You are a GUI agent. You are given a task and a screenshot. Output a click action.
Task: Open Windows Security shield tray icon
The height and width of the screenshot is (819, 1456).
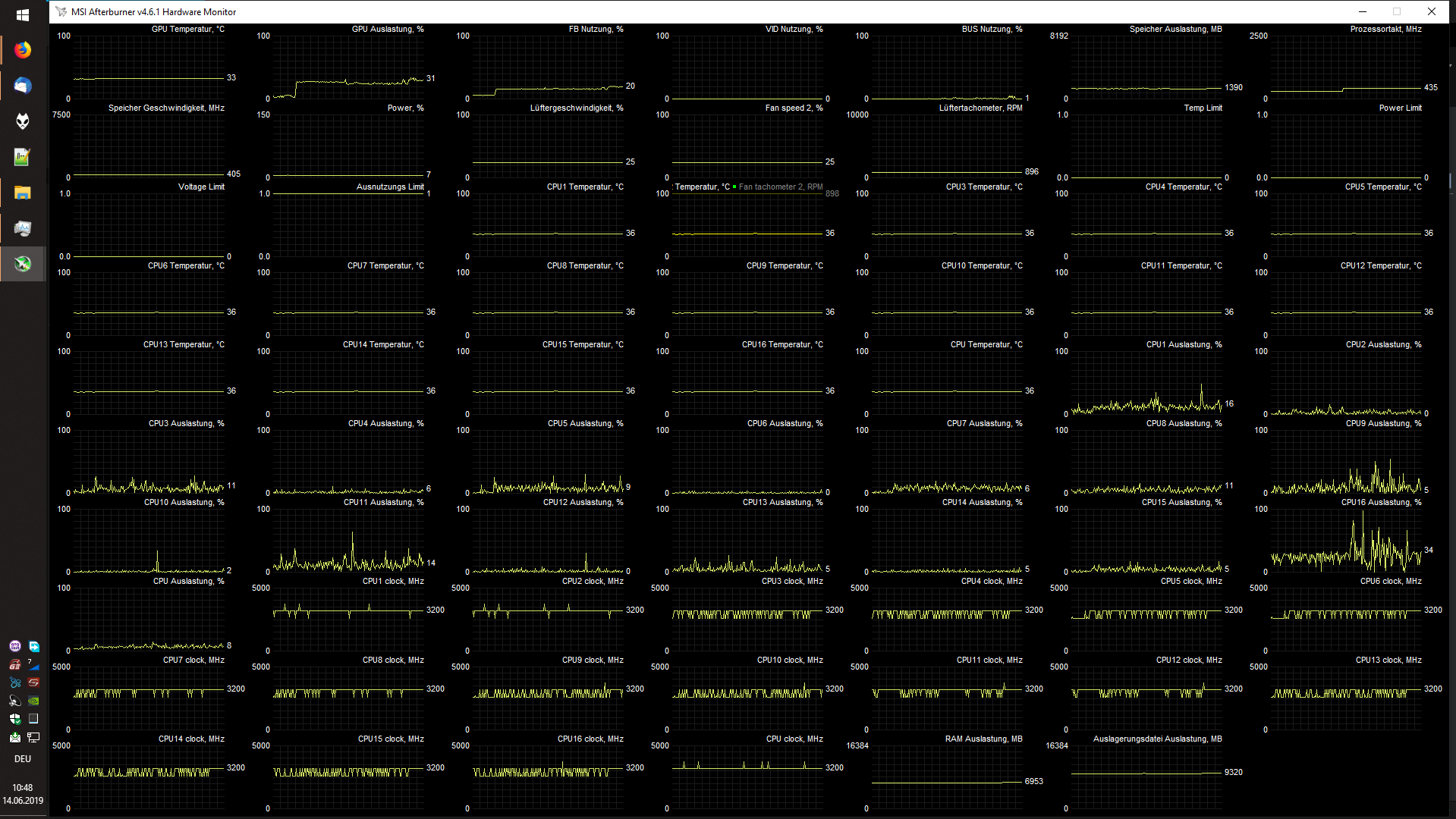[14, 719]
